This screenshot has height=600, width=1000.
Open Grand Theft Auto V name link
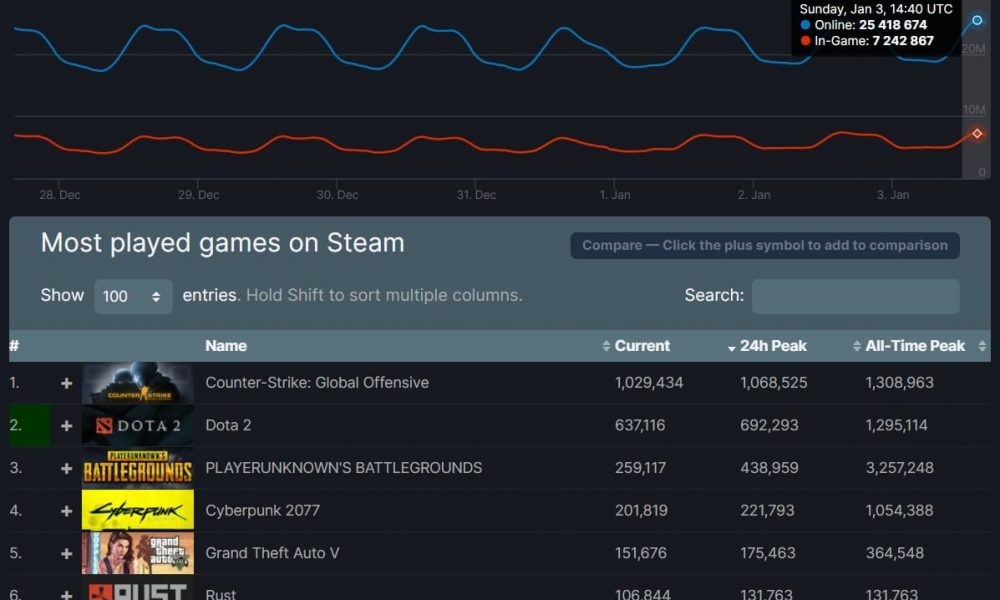click(272, 553)
